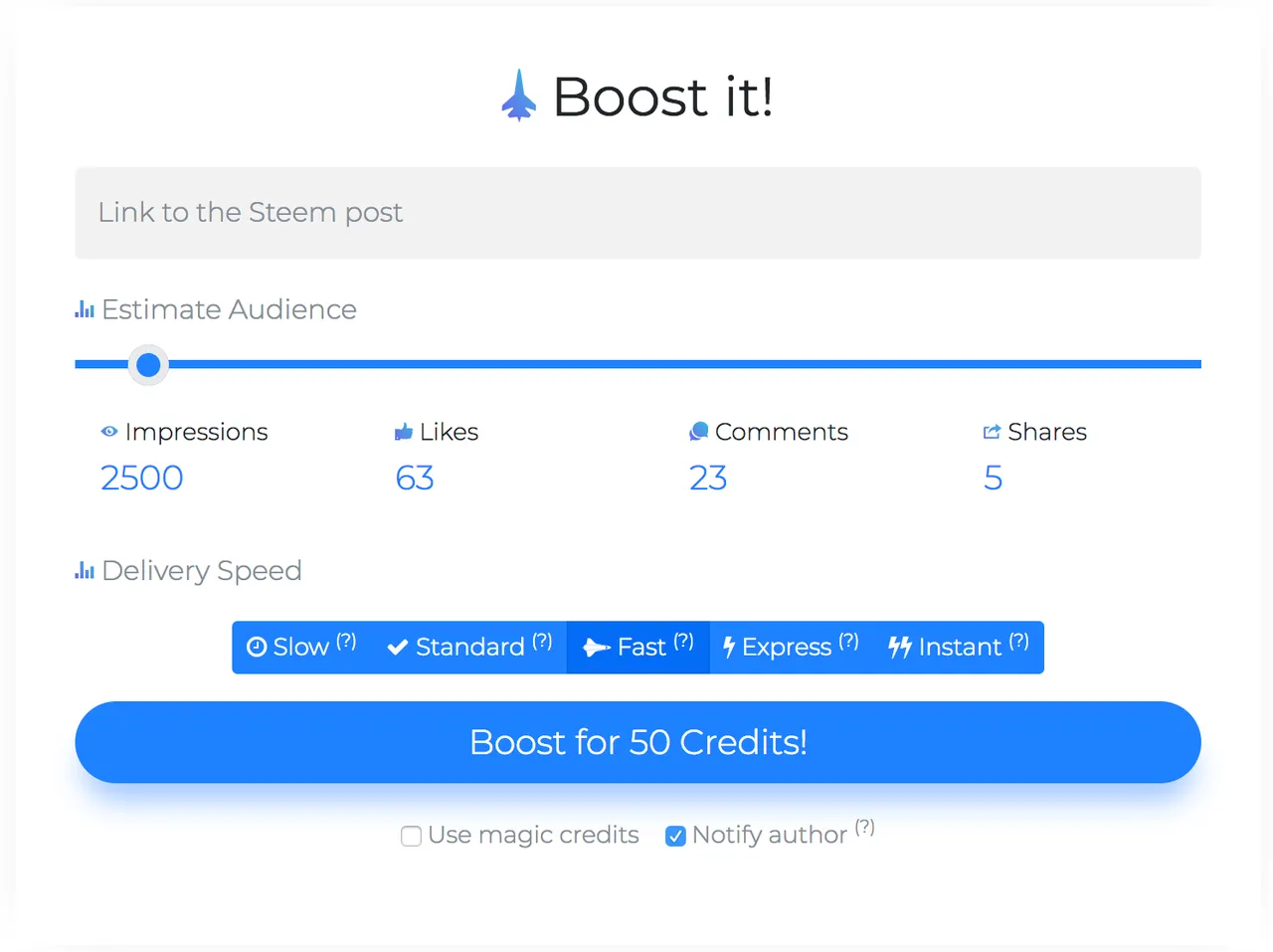
Task: Click the Likes value 63
Action: (415, 478)
